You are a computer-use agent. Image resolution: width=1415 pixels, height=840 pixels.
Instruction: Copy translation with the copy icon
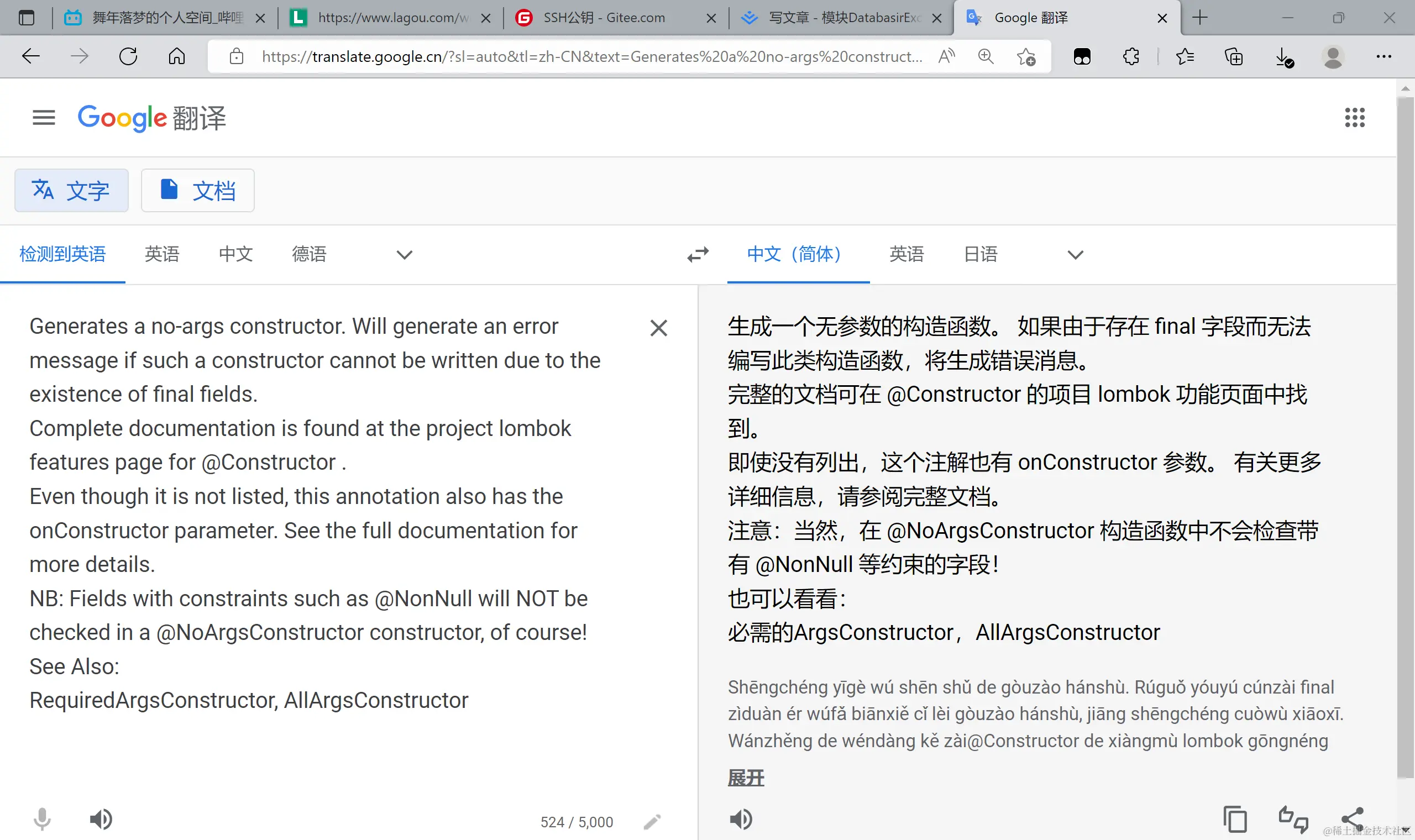pyautogui.click(x=1234, y=819)
